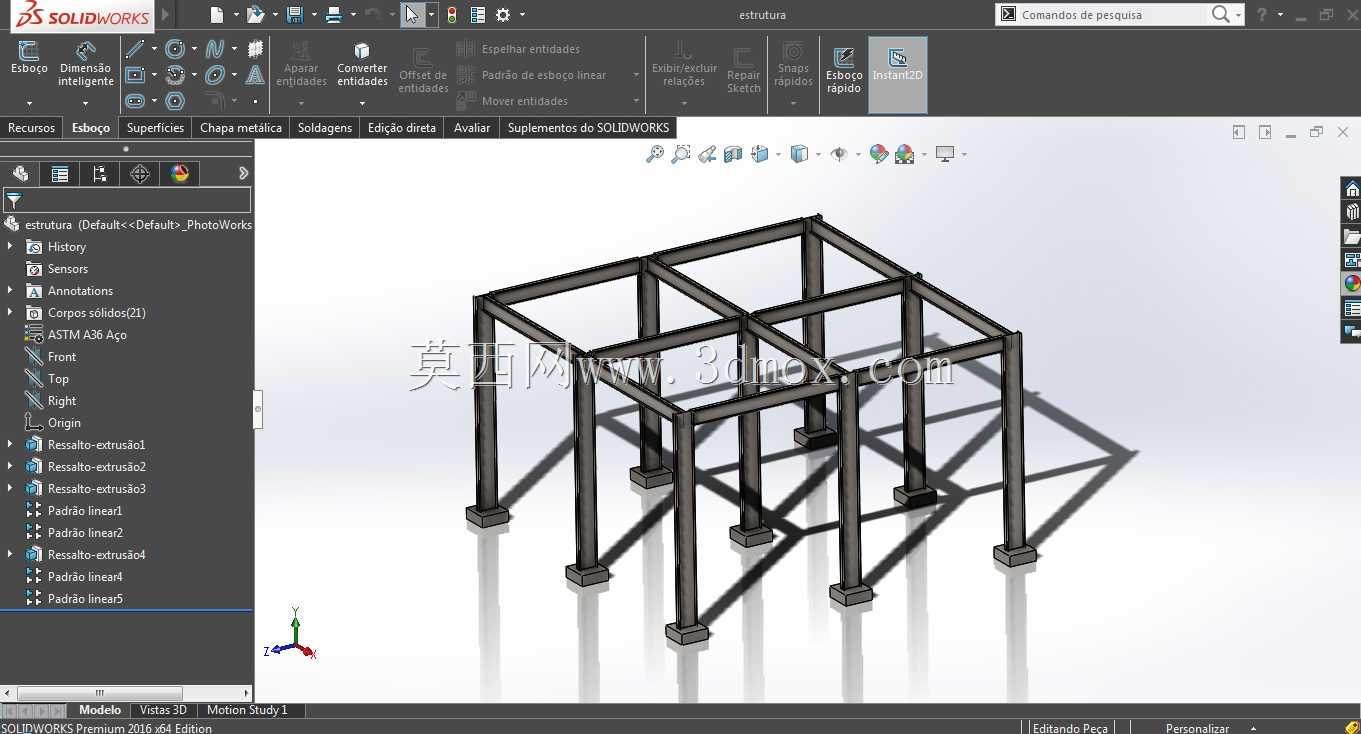Screen dimensions: 1361x734
Task: Select the Top plane in the tree
Action: coord(58,379)
